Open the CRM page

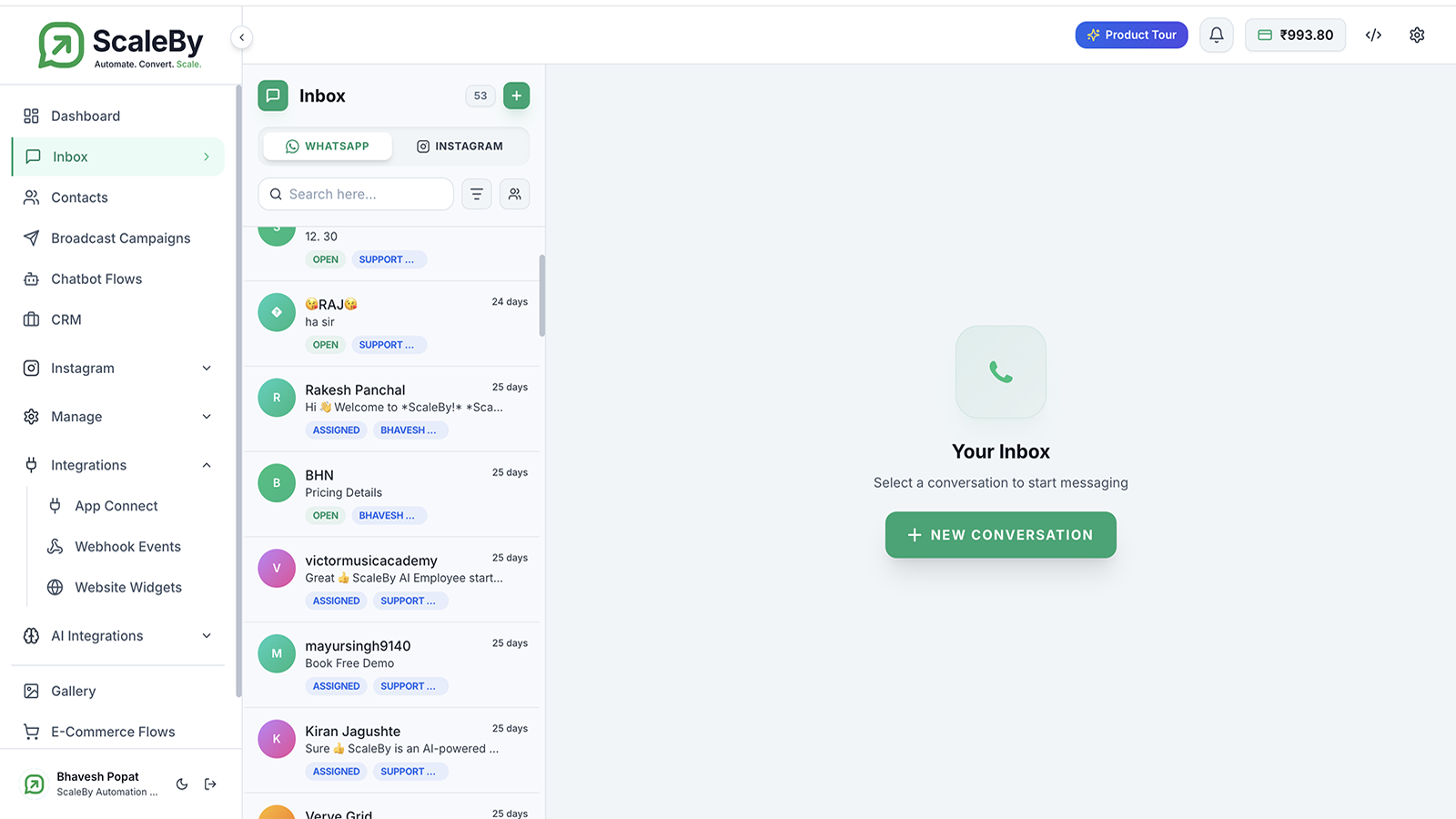click(118, 319)
